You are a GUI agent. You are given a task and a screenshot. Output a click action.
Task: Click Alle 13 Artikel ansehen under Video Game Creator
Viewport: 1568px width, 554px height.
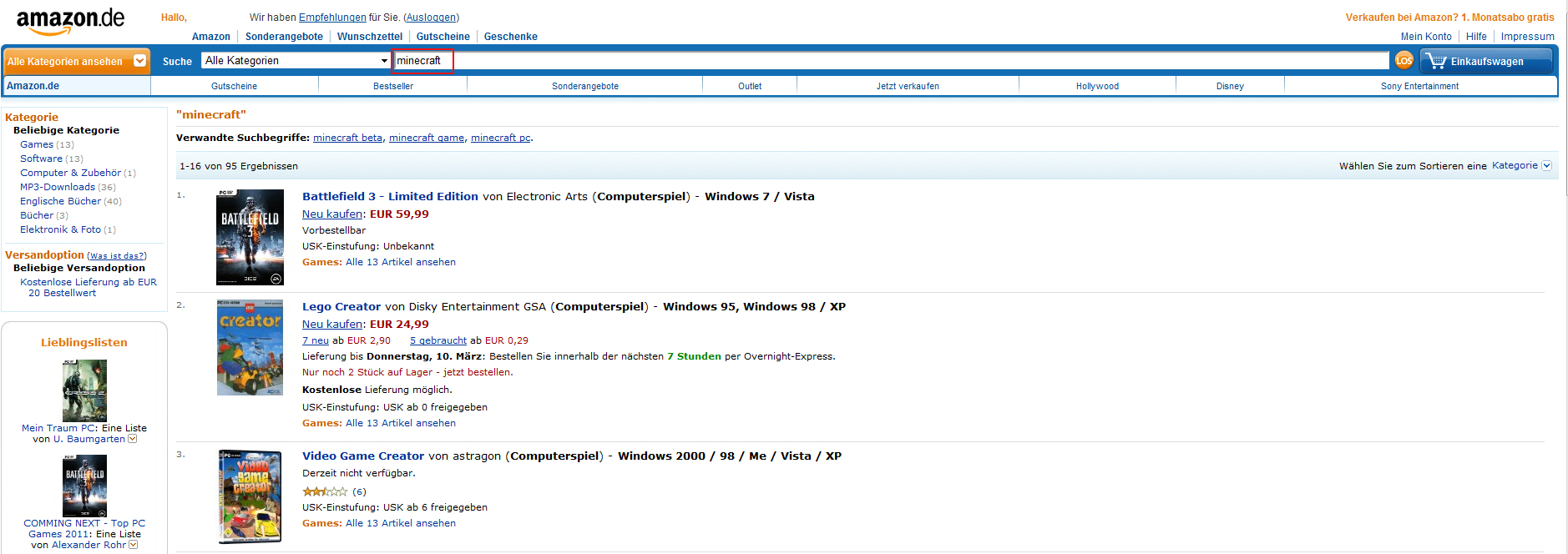point(401,523)
